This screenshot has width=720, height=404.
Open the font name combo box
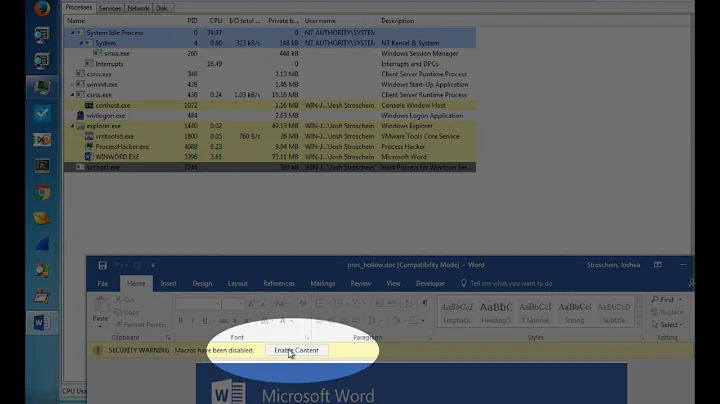[x=198, y=303]
